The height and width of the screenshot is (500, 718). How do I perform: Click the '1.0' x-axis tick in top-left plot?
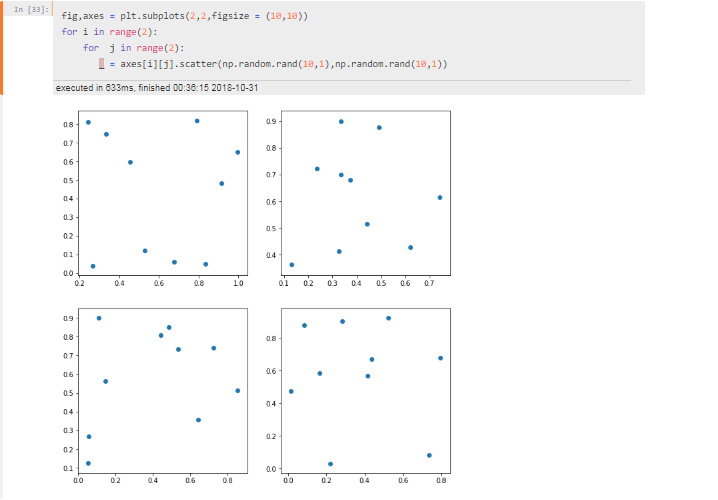click(x=238, y=283)
